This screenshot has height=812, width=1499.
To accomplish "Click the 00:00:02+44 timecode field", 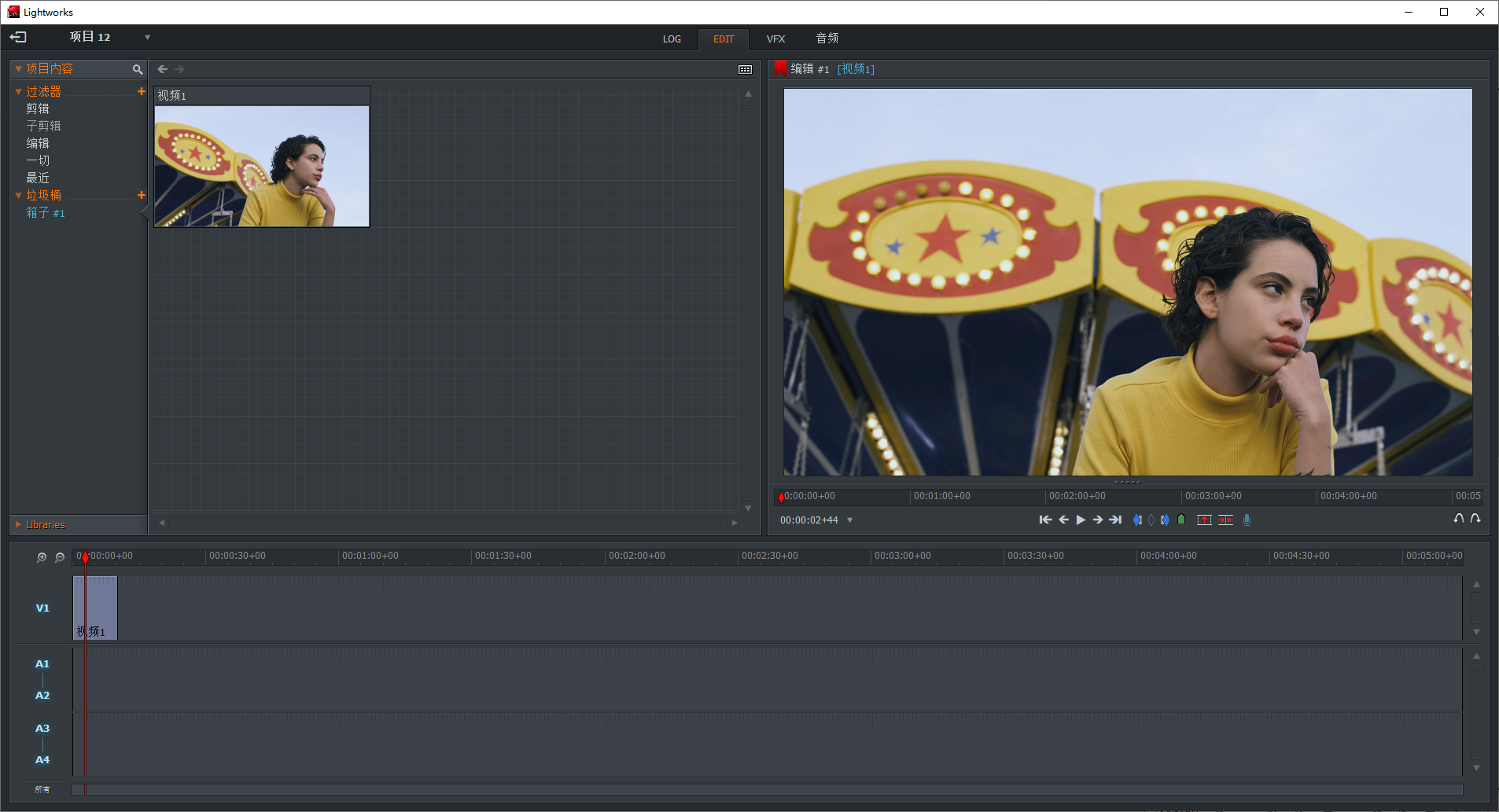I will tap(808, 520).
